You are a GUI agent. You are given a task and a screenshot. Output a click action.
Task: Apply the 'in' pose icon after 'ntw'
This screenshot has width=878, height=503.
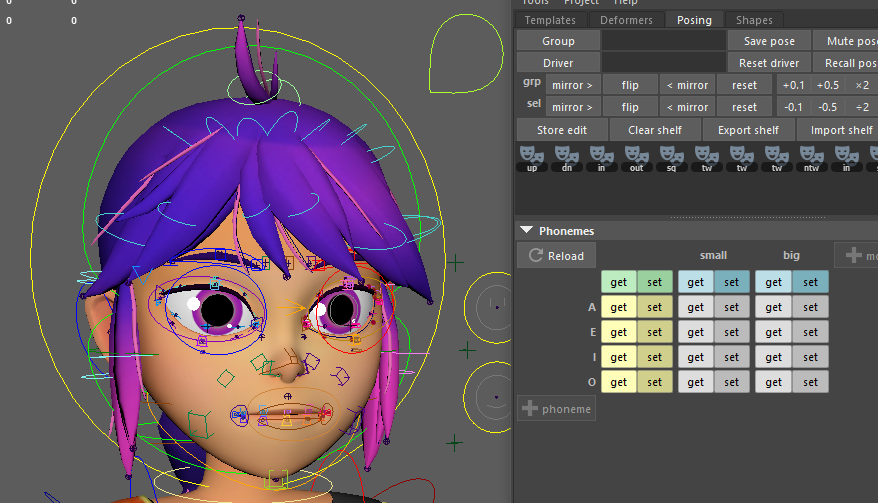coord(846,159)
